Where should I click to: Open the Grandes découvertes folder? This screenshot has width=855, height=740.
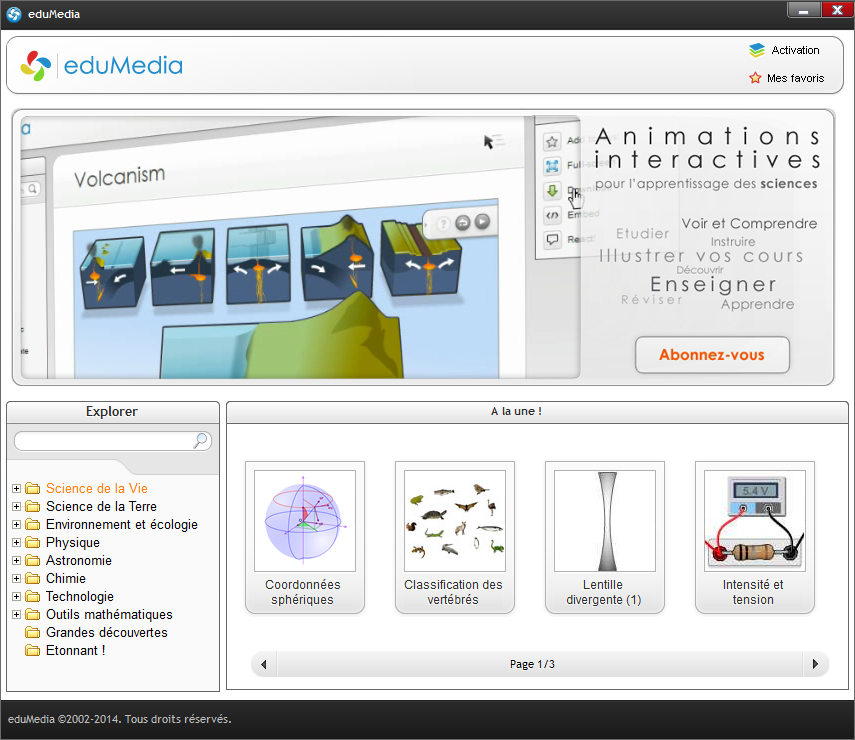[106, 632]
